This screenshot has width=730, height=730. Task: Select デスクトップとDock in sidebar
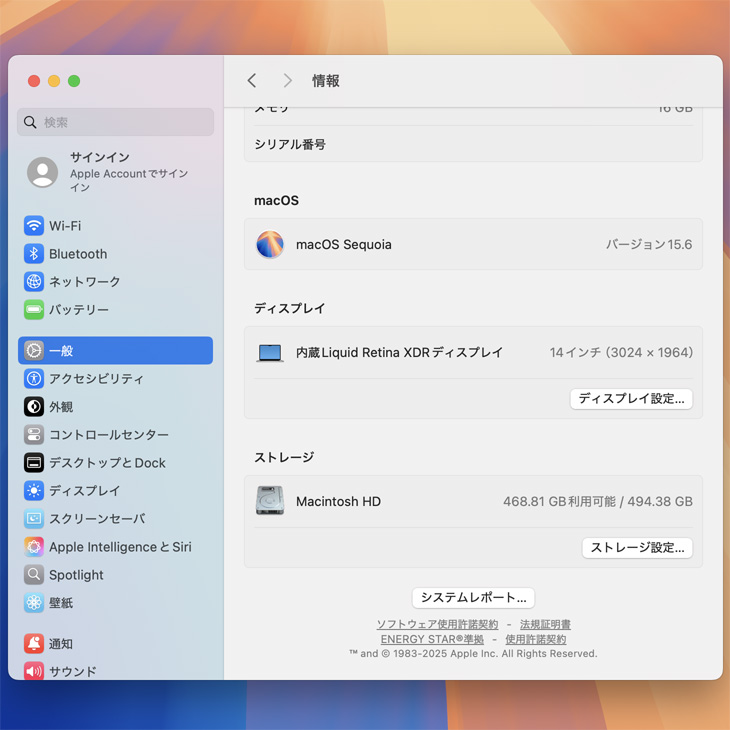click(x=107, y=463)
